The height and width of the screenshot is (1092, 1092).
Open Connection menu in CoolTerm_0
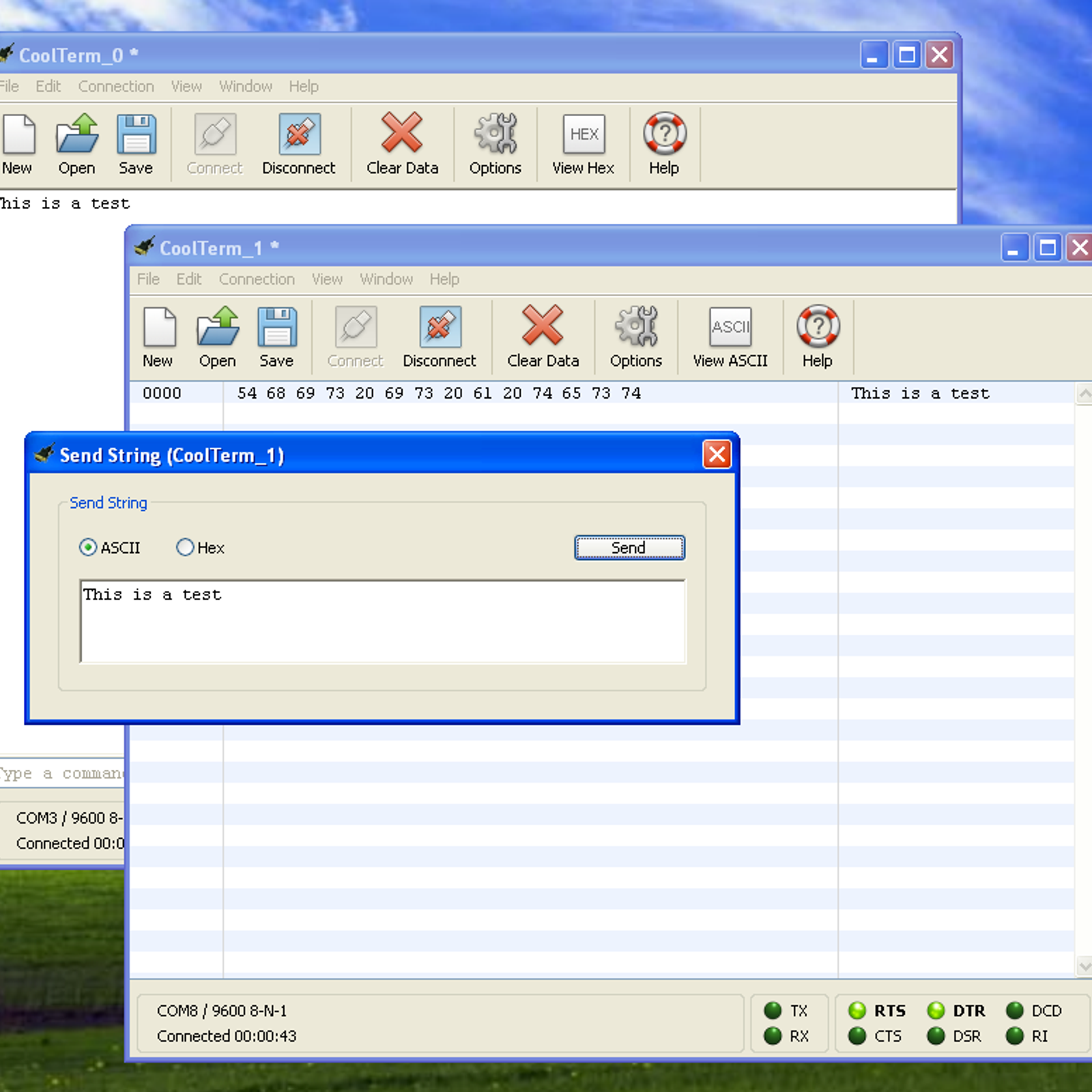[x=116, y=87]
